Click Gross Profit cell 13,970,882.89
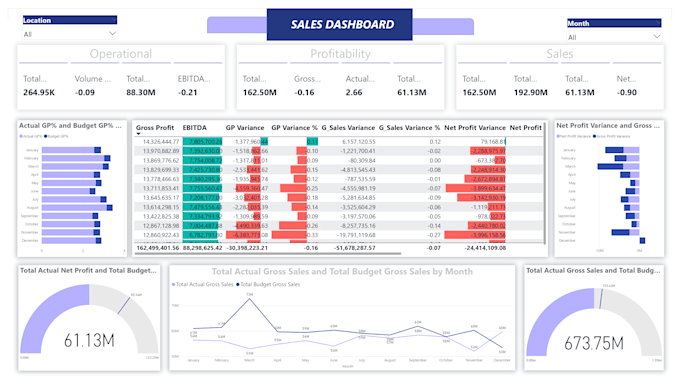The image size is (680, 390). tap(161, 151)
